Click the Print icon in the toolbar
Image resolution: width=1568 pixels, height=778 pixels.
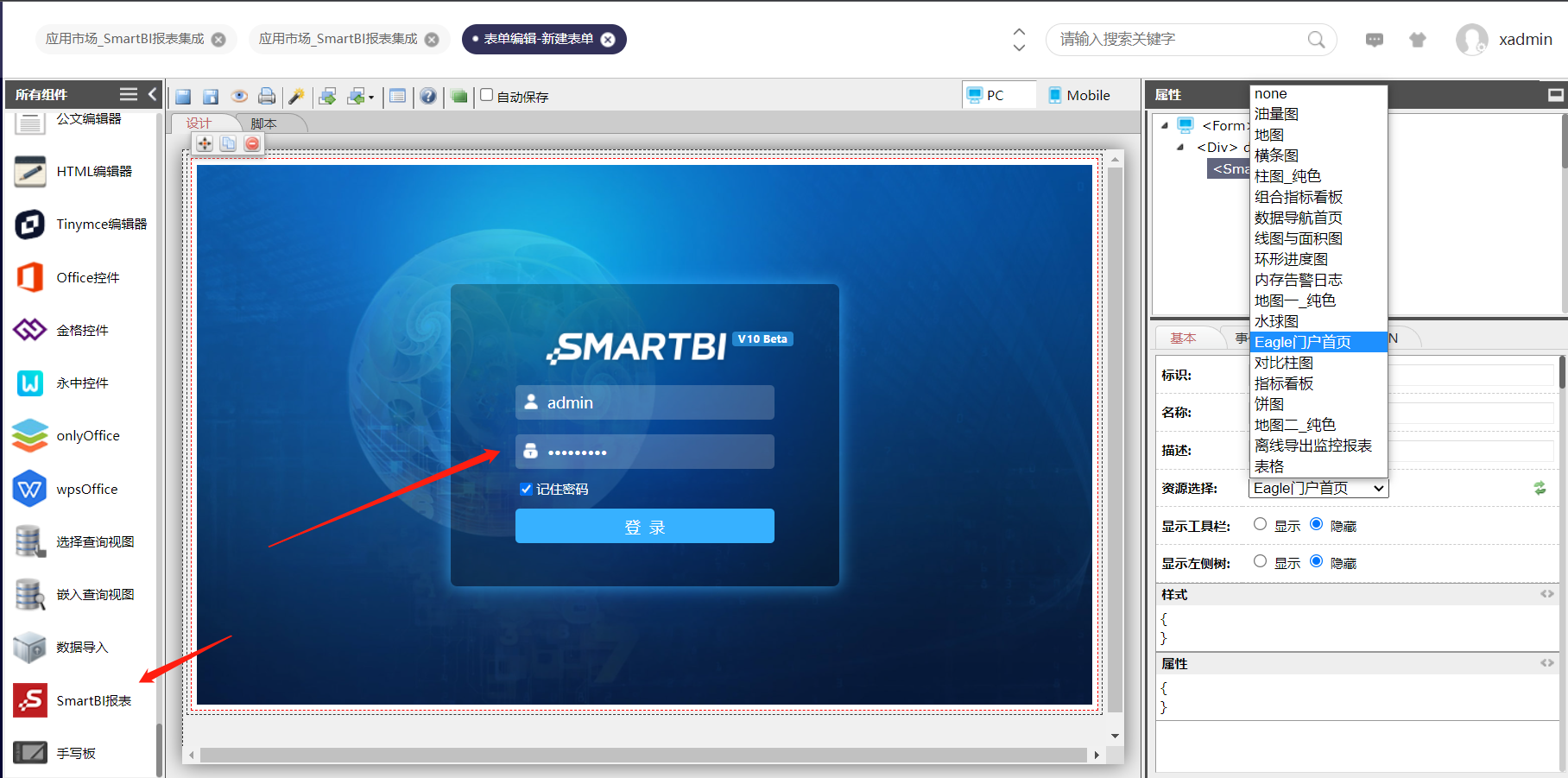pos(268,97)
